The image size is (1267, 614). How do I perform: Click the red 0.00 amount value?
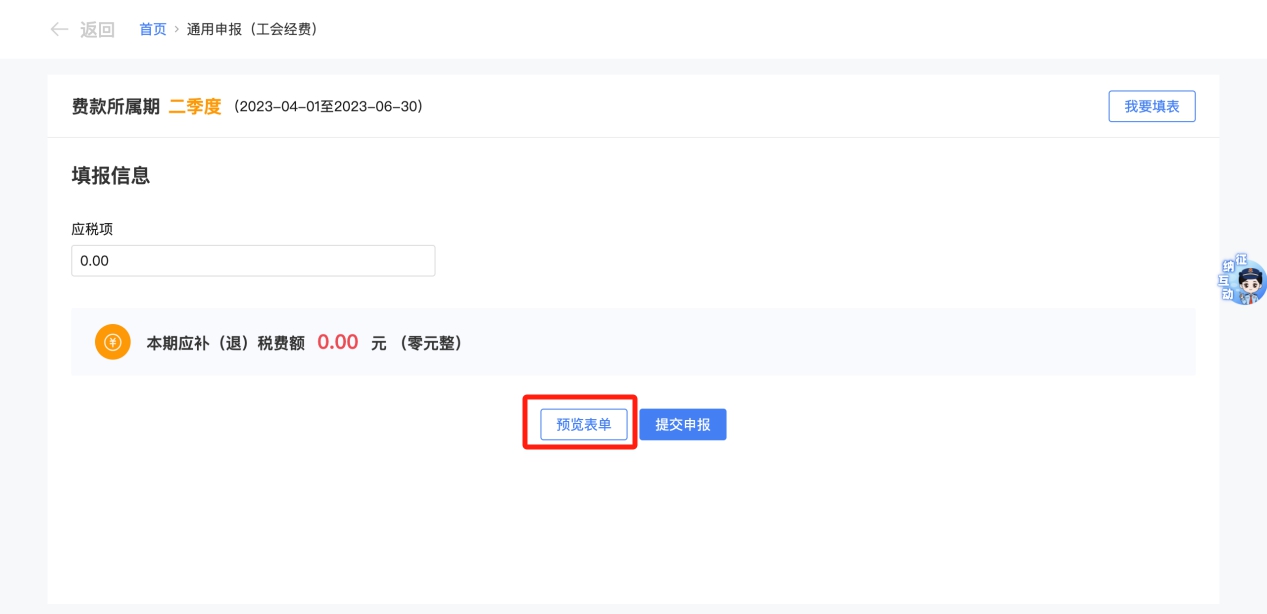click(x=338, y=342)
